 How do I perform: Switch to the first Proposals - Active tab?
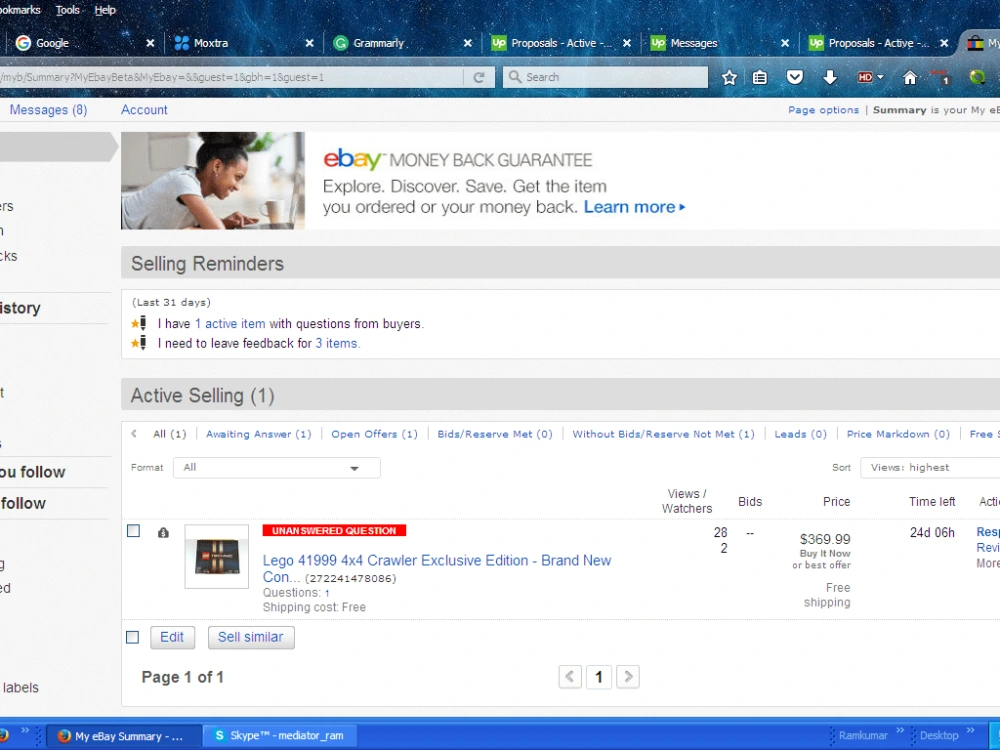point(559,43)
